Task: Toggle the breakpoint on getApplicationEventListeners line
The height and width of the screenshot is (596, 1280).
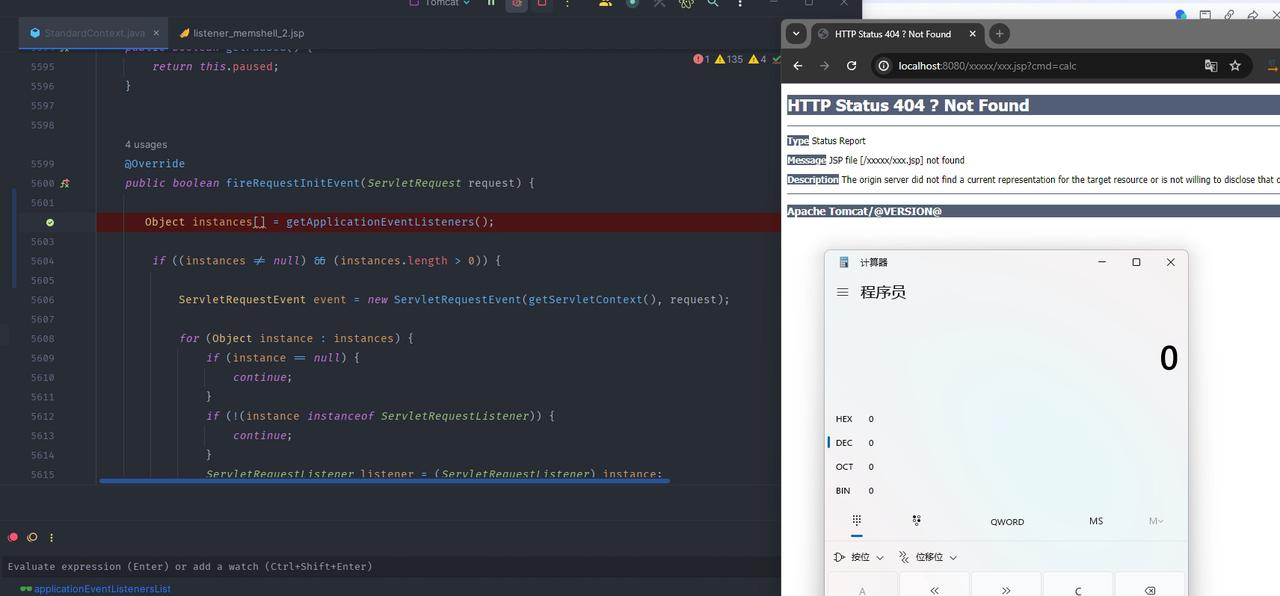Action: click(50, 222)
